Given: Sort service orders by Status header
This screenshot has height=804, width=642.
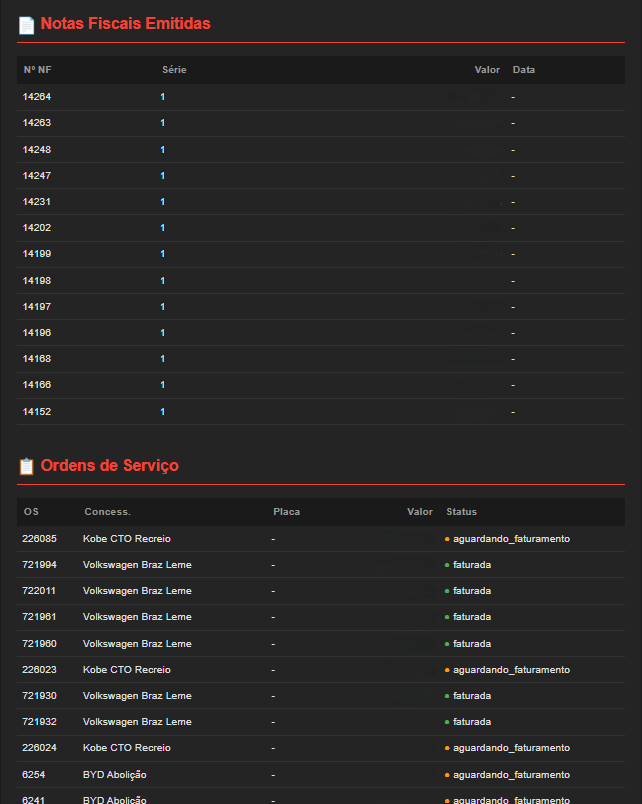Looking at the screenshot, I should (x=461, y=512).
